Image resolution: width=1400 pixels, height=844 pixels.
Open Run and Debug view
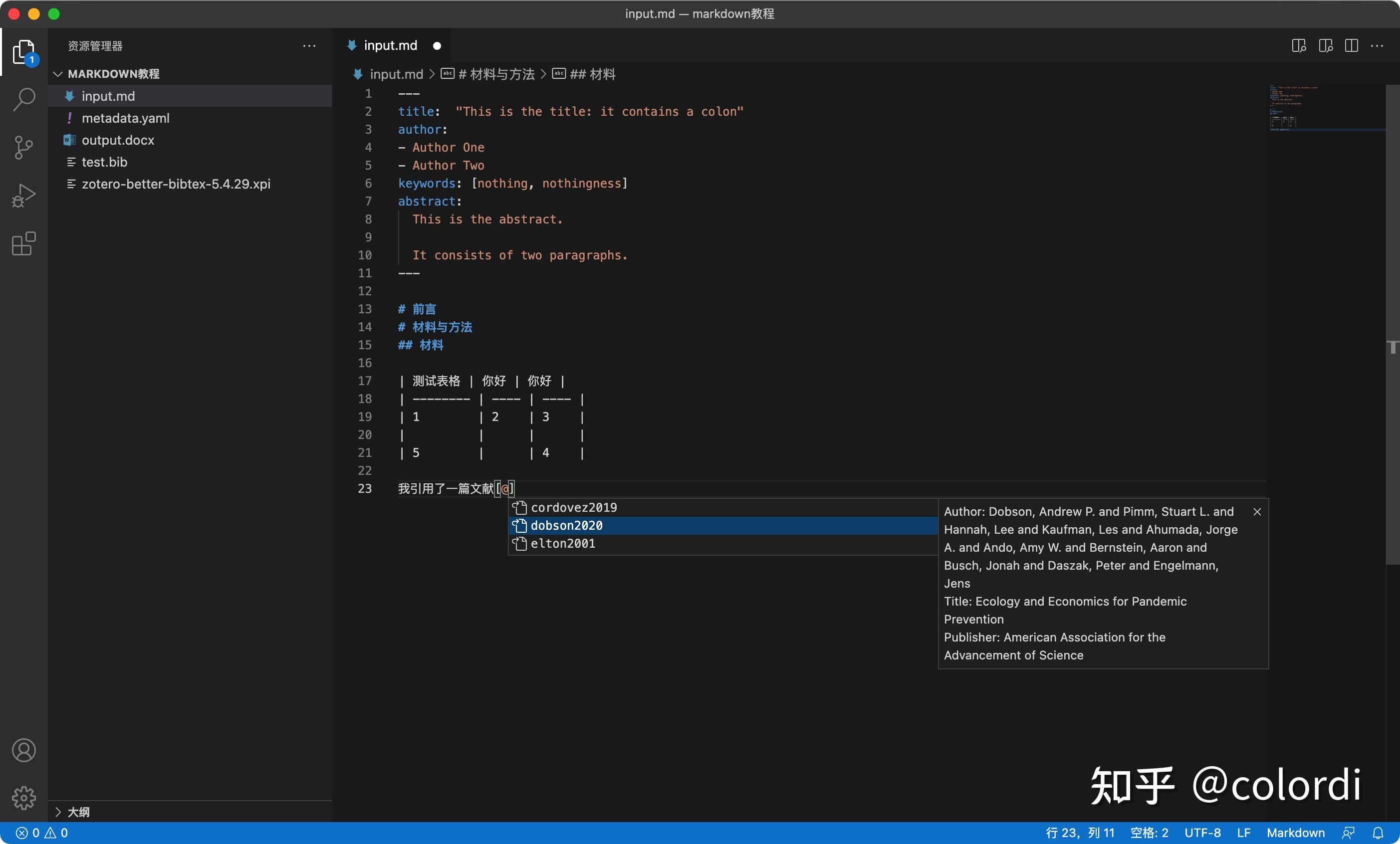(x=23, y=196)
